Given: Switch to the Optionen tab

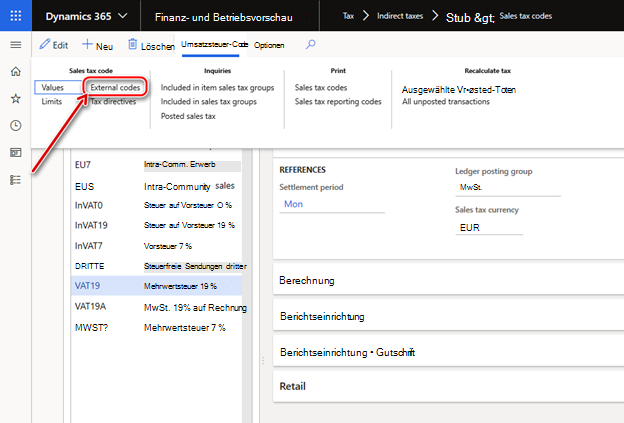Looking at the screenshot, I should tap(269, 45).
